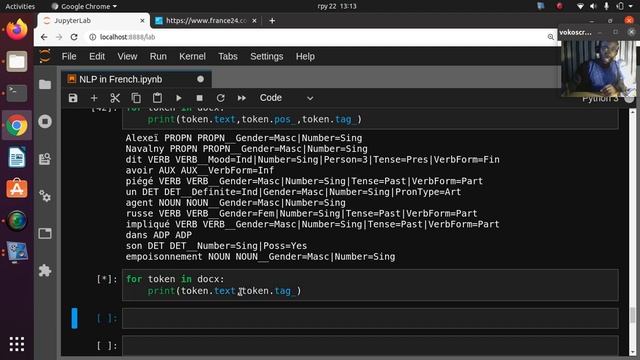Close the JupyterLab browser tab
The height and width of the screenshot is (360, 640).
click(x=142, y=20)
